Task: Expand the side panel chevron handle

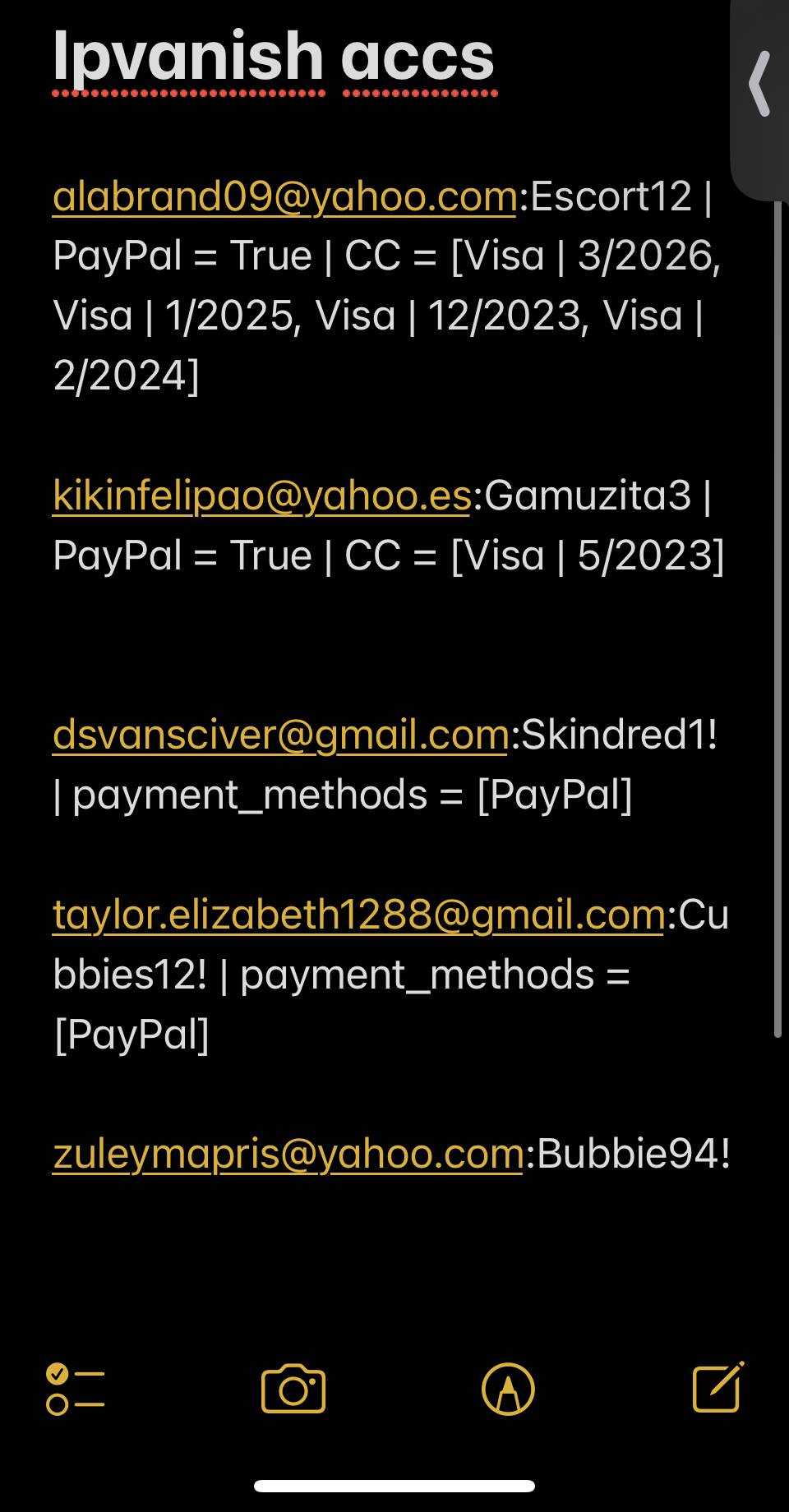Action: (x=760, y=84)
